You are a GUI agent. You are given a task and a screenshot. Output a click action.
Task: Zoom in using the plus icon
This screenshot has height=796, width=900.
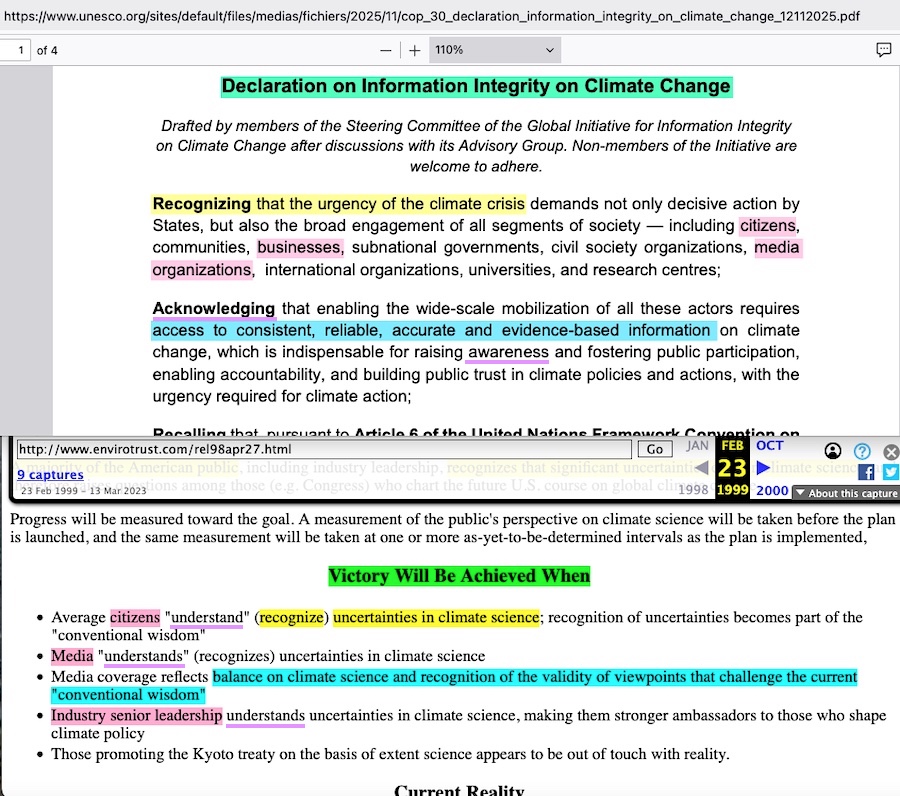[x=415, y=50]
